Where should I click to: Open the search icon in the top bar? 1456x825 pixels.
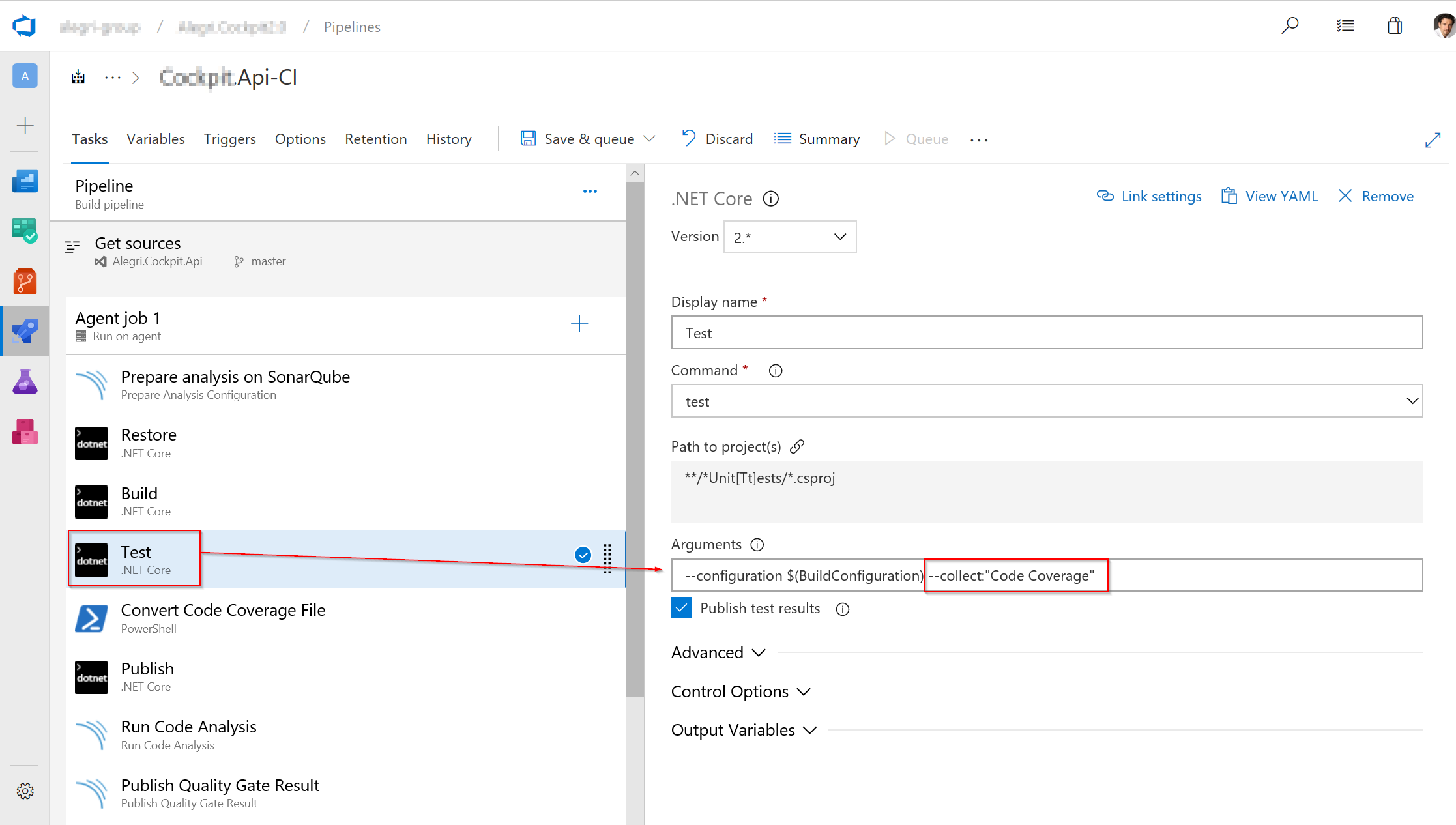click(1290, 25)
